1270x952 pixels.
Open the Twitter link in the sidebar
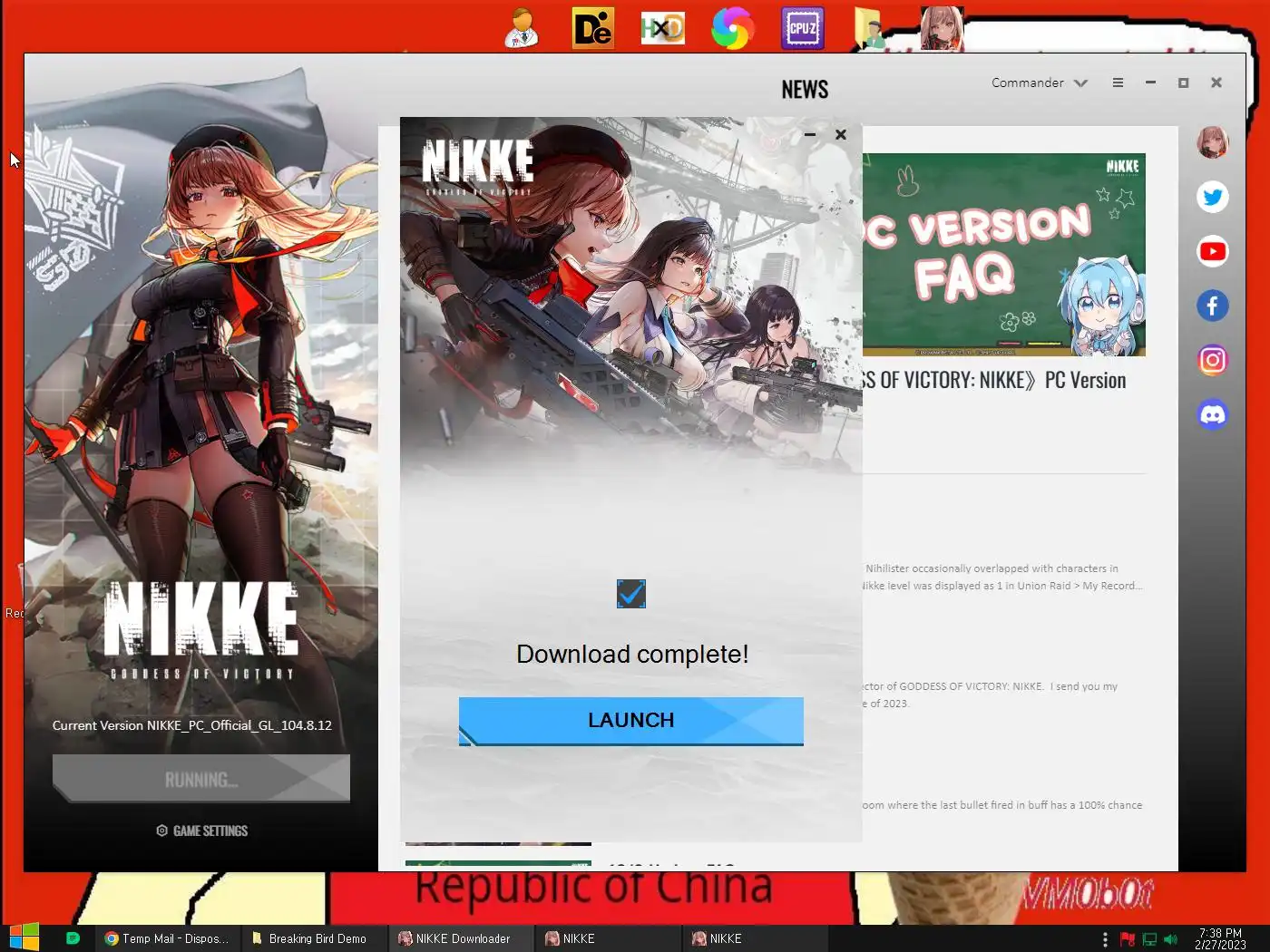point(1213,197)
